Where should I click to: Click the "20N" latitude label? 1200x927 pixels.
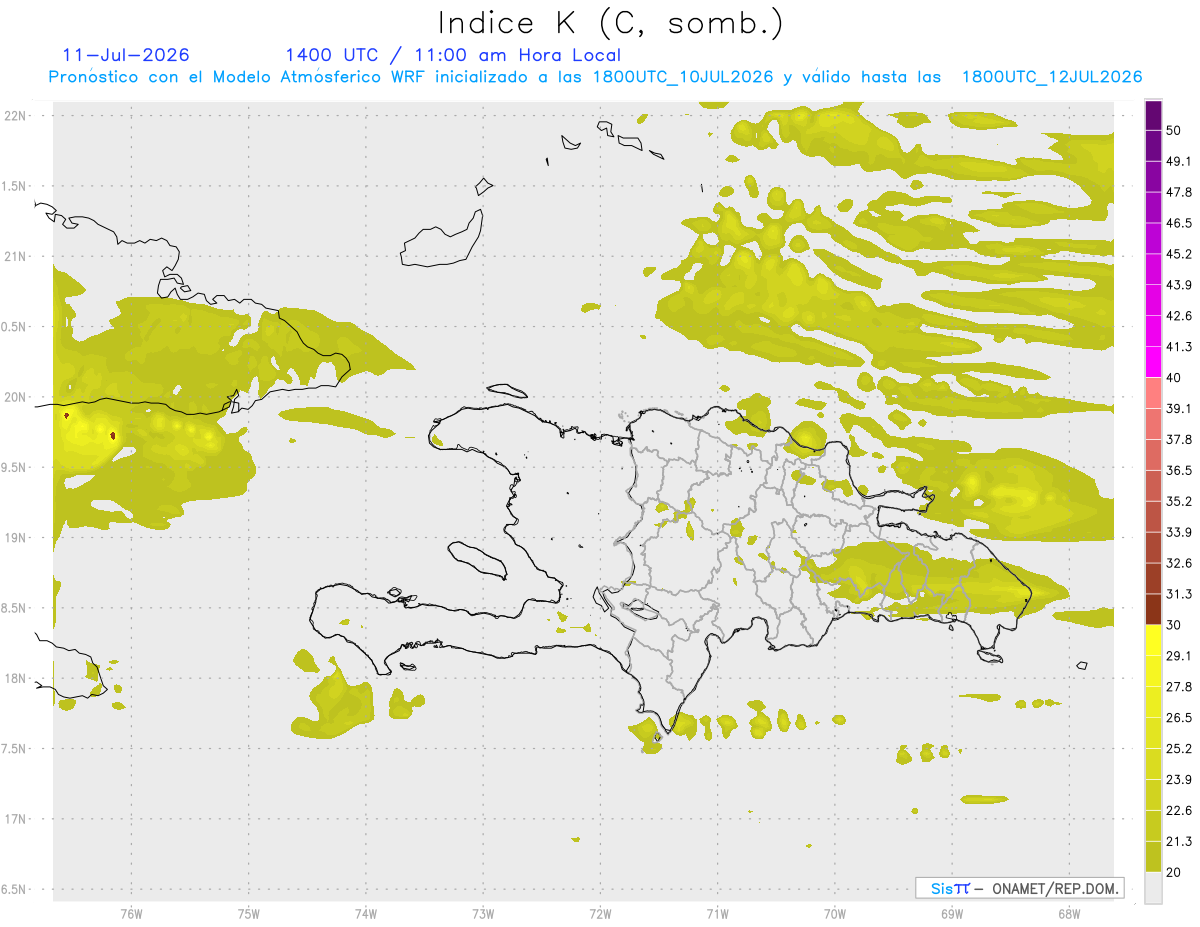[16, 397]
